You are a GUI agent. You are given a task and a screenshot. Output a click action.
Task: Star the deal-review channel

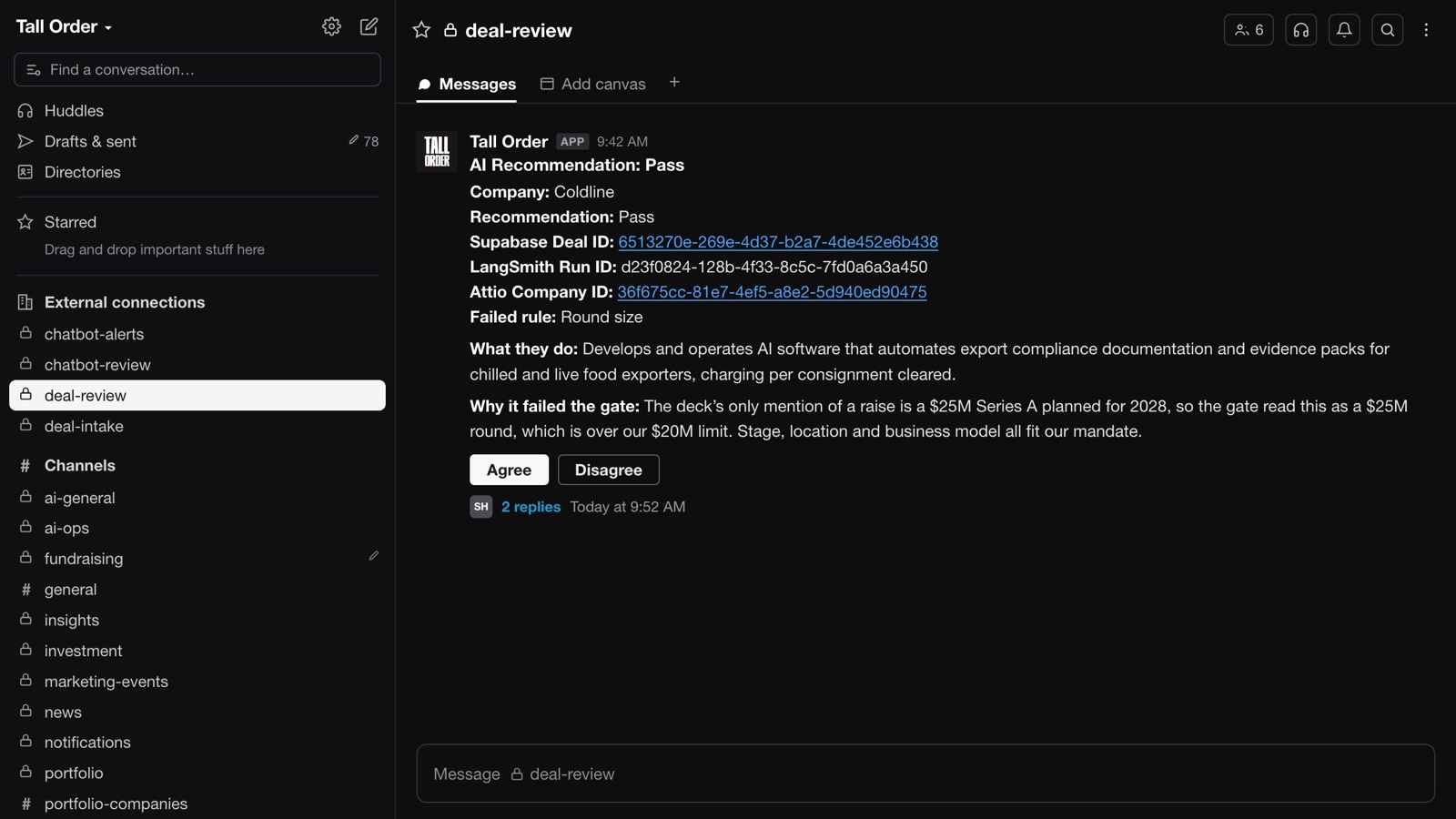[x=421, y=30]
